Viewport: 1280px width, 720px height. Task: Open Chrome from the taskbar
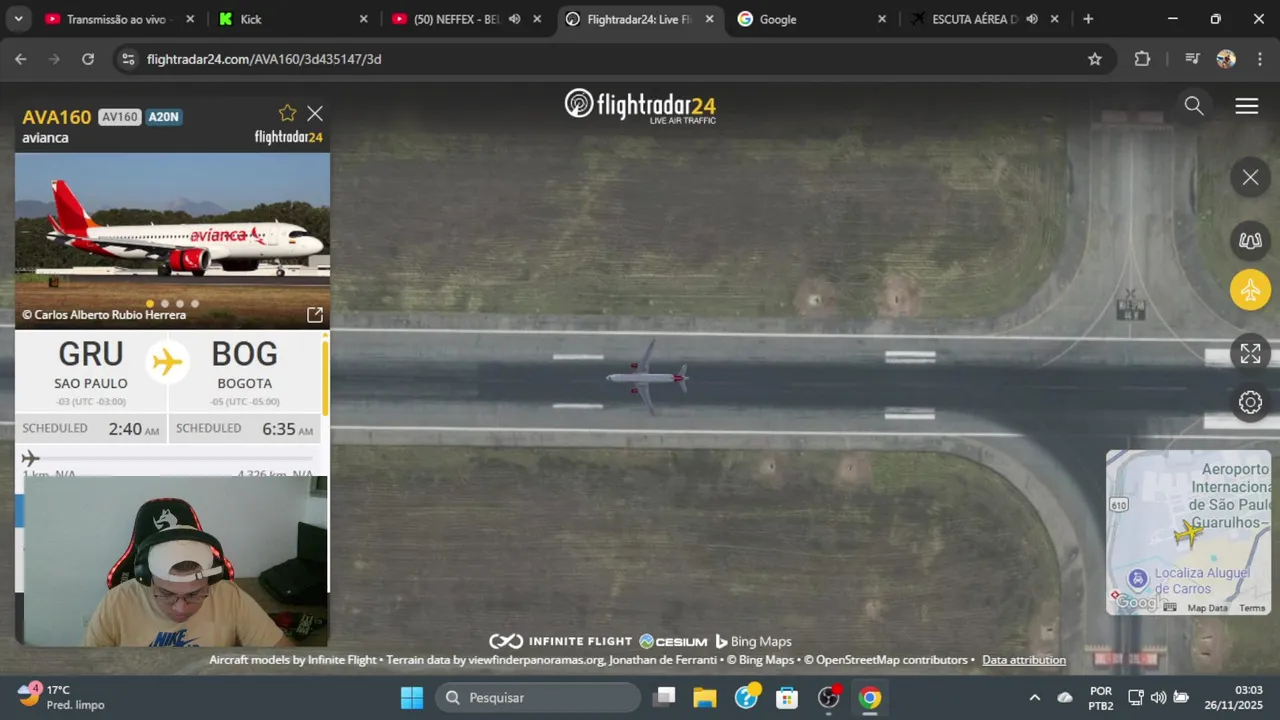pyautogui.click(x=870, y=698)
